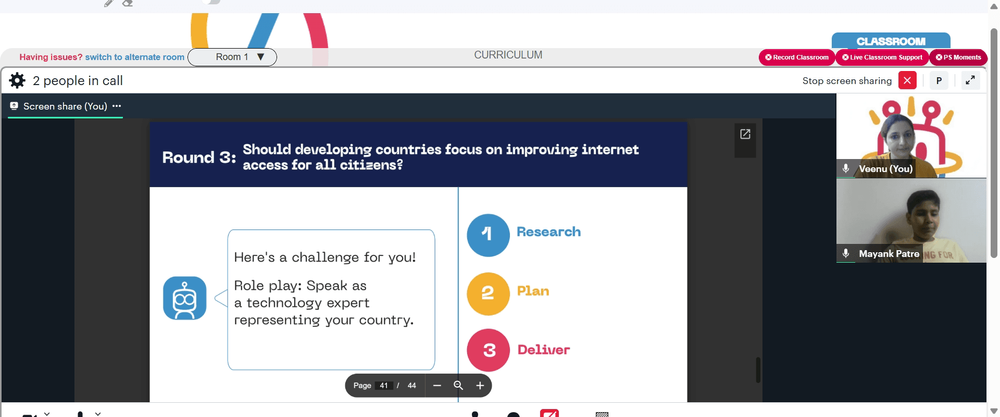Open call settings via gear icon

(17, 81)
